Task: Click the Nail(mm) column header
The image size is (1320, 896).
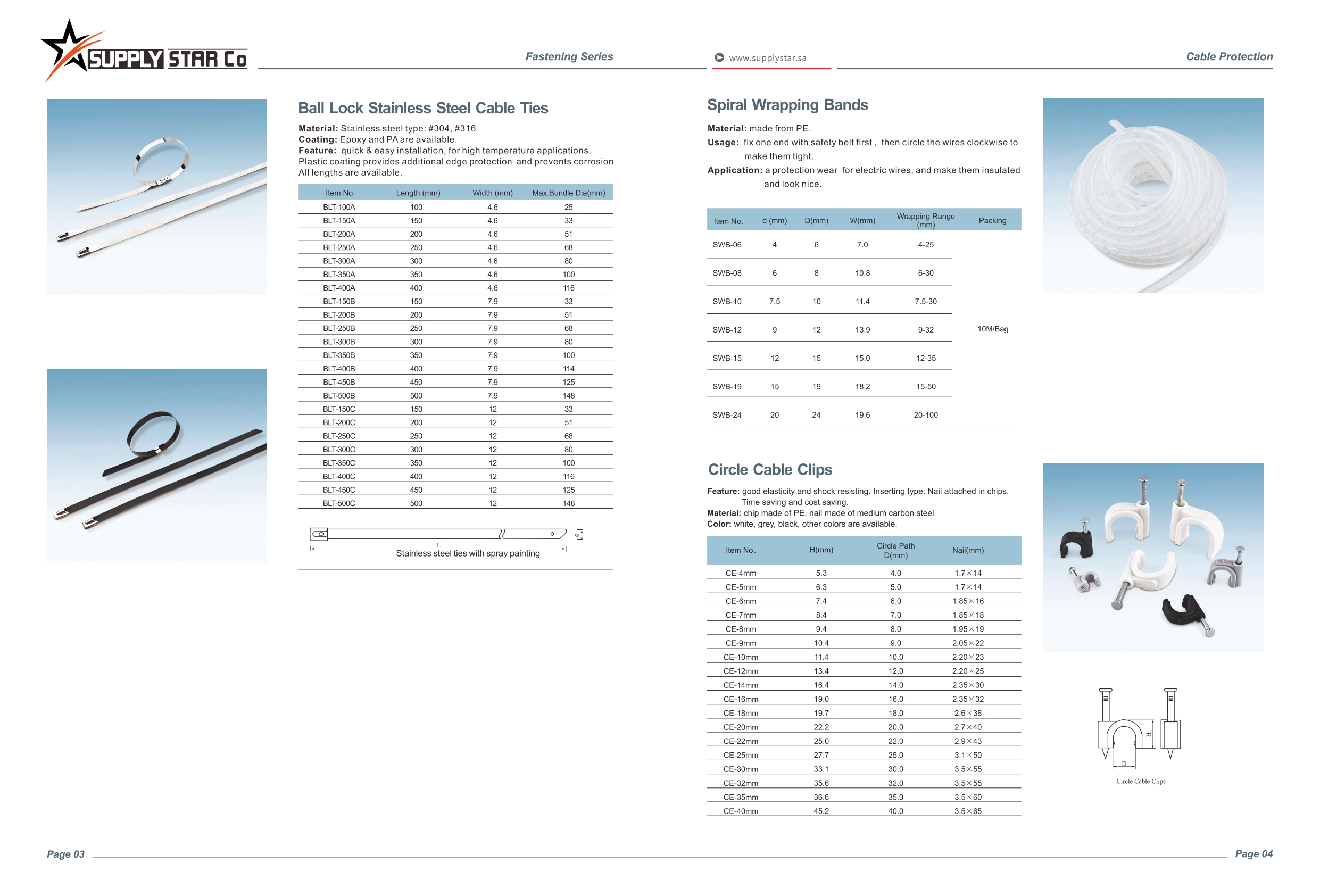Action: click(968, 551)
